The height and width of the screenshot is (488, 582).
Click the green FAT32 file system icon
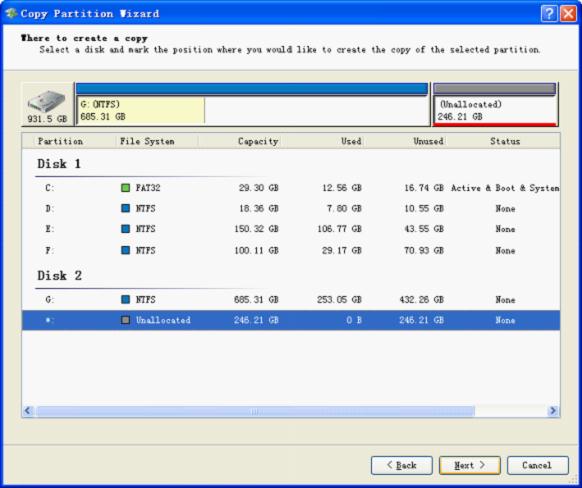click(125, 188)
